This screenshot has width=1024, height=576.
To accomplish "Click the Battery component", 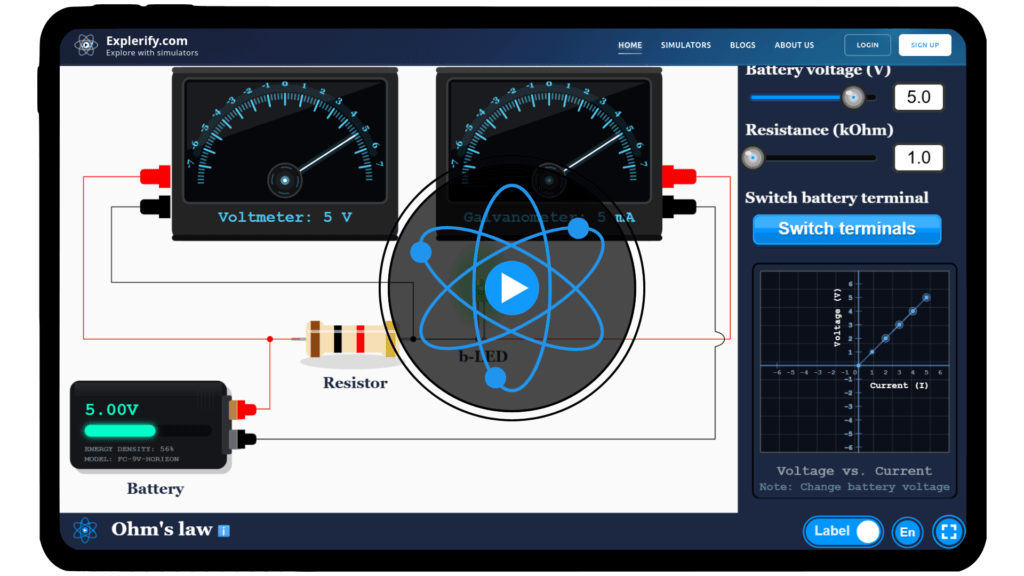I will click(x=150, y=425).
